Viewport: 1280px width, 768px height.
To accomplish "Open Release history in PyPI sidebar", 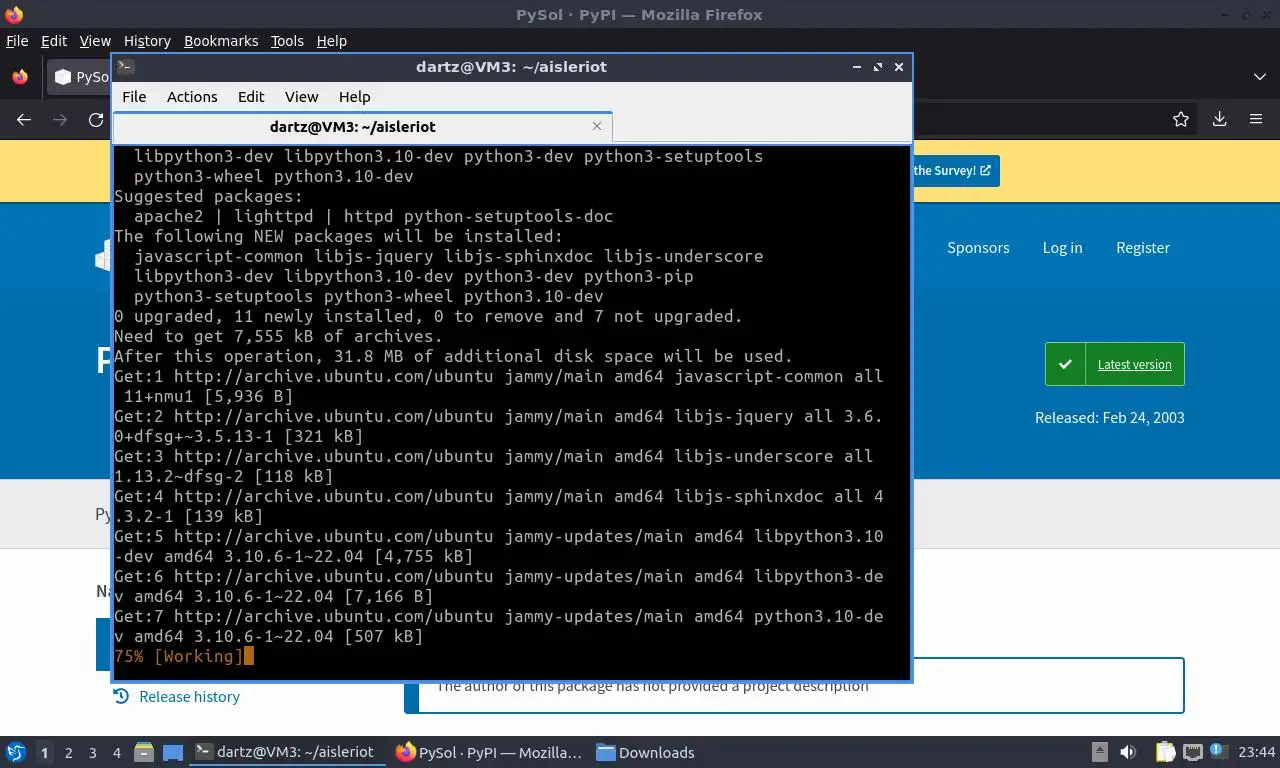I will 178,697.
